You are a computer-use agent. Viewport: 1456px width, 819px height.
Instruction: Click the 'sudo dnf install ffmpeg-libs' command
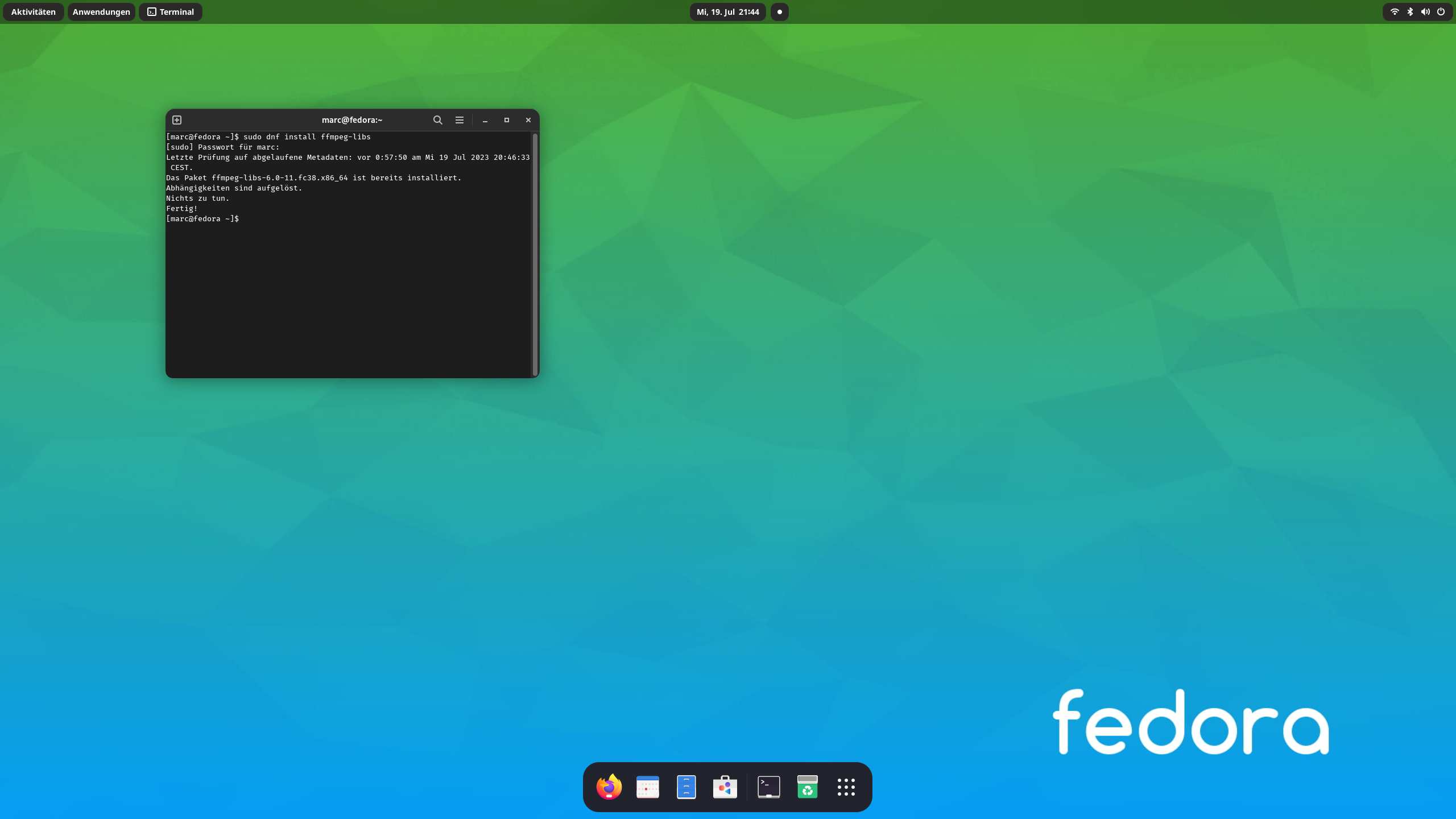pyautogui.click(x=307, y=137)
